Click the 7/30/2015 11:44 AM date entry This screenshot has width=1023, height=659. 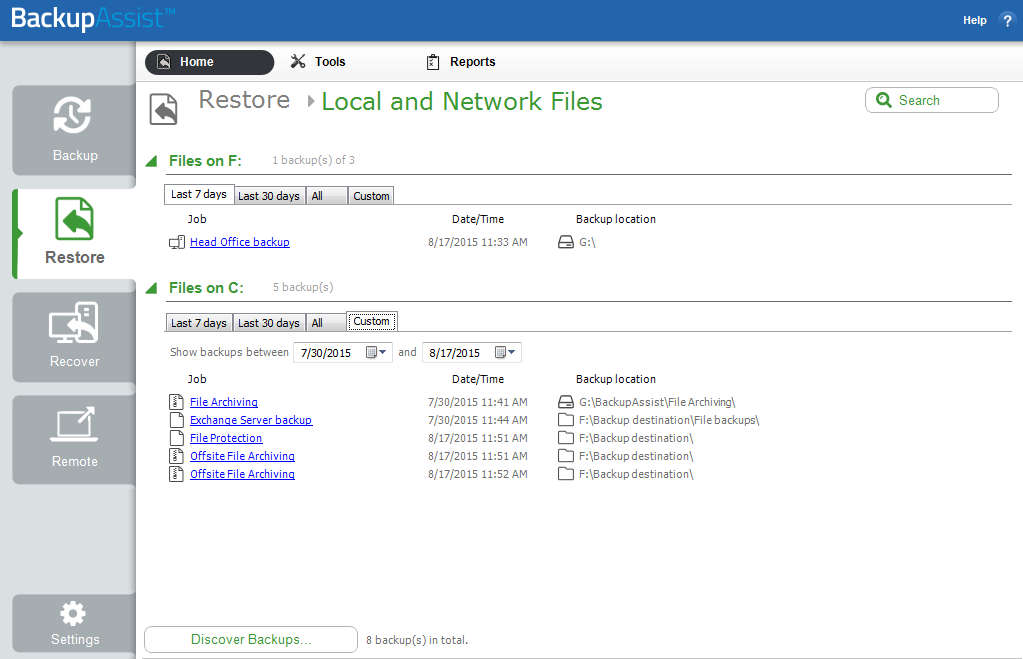point(478,420)
